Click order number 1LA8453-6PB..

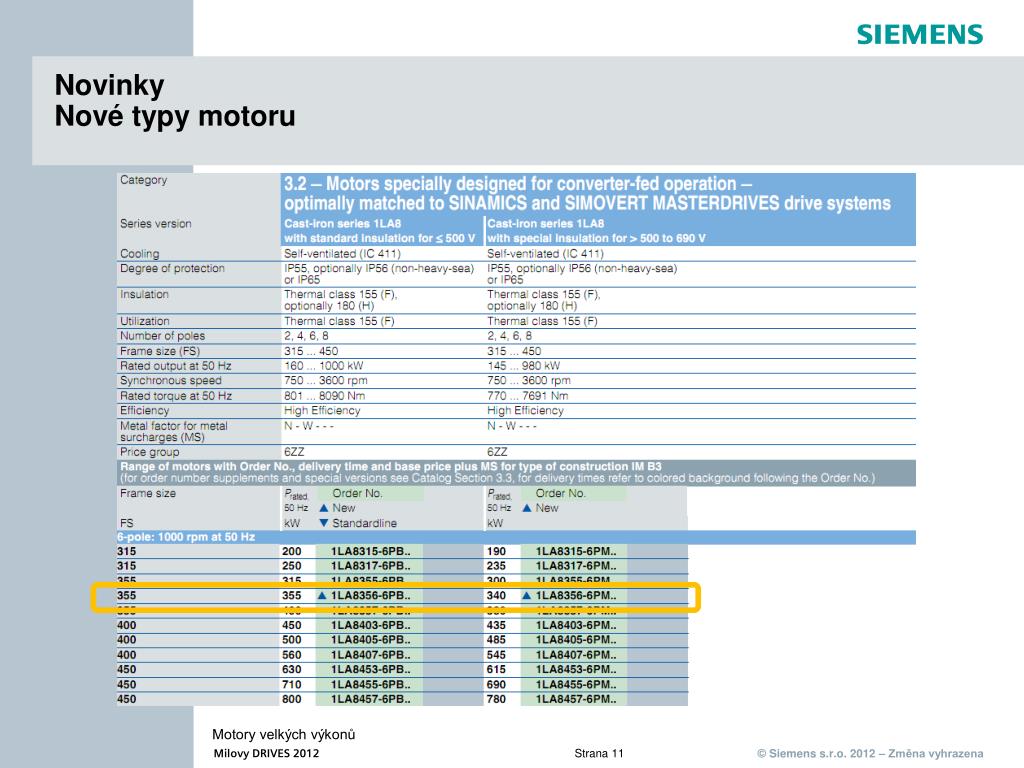(x=371, y=669)
